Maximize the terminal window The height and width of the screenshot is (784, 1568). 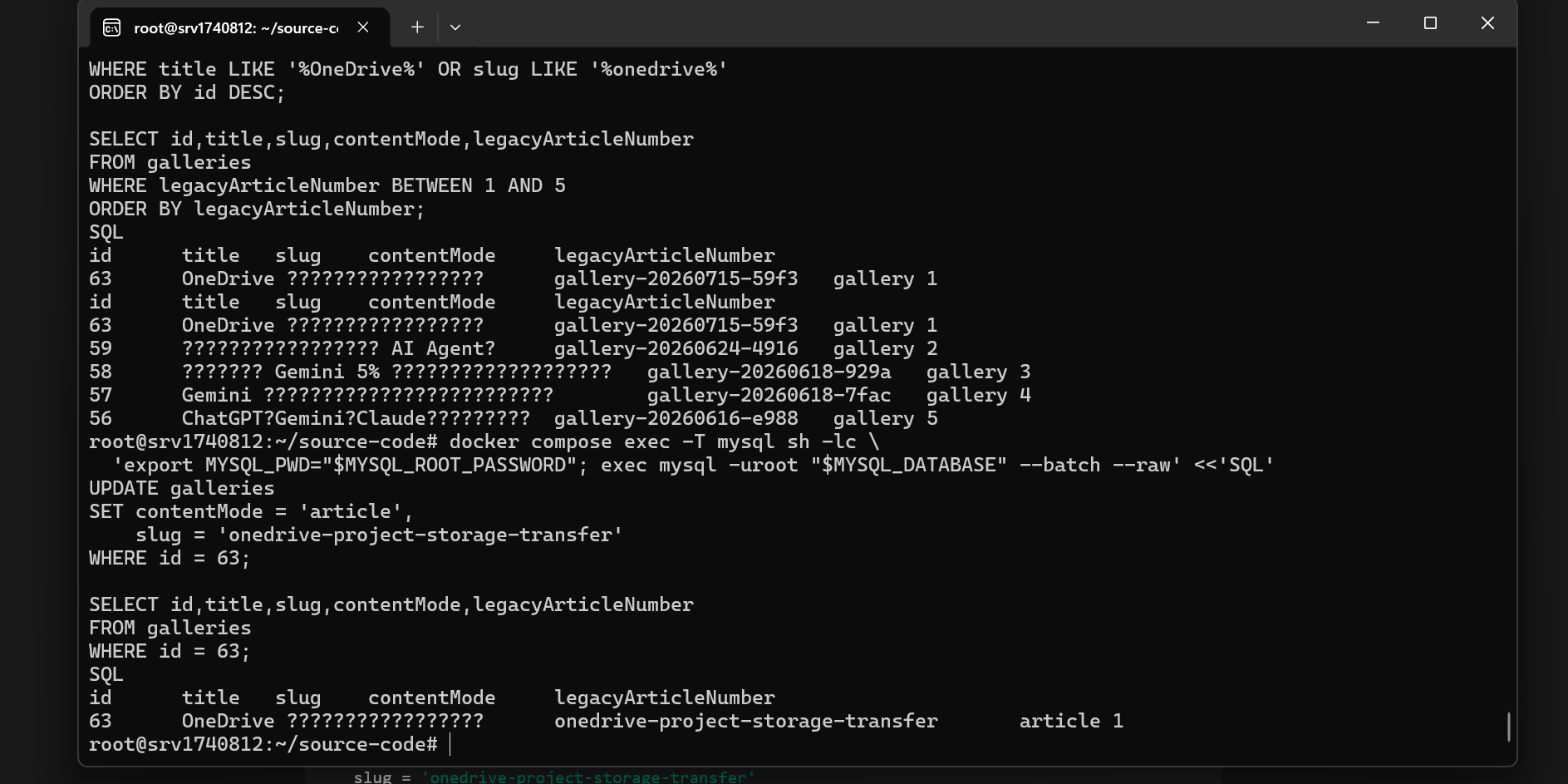click(1430, 23)
